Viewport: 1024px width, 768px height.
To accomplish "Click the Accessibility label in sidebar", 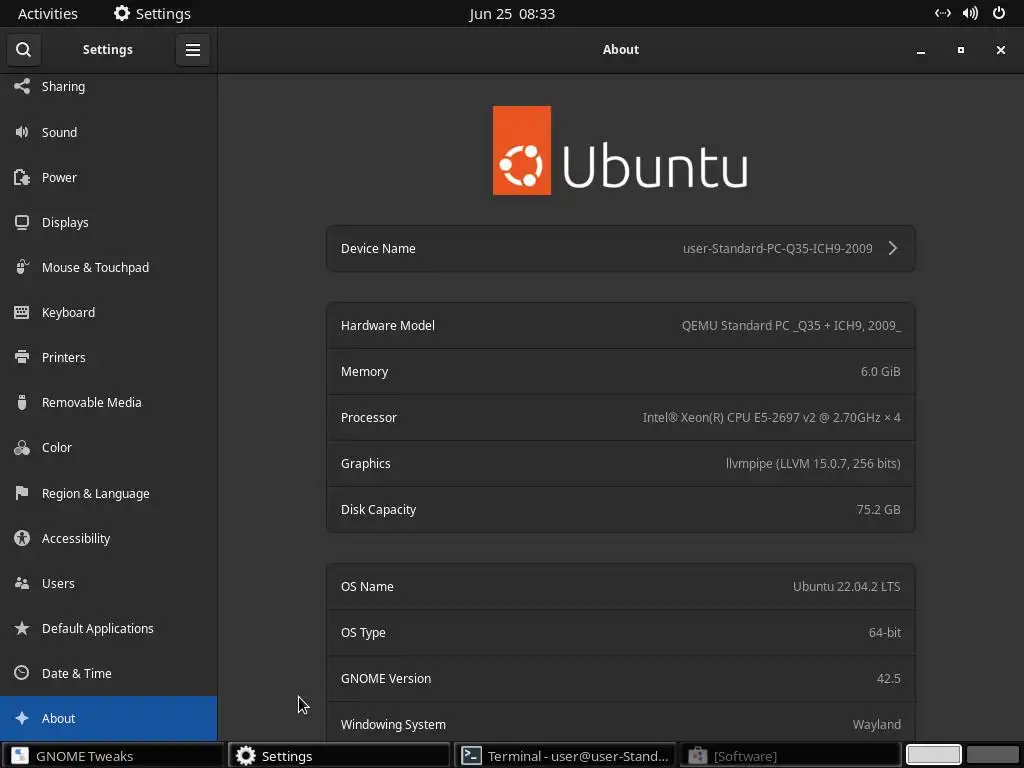I will pyautogui.click(x=76, y=538).
